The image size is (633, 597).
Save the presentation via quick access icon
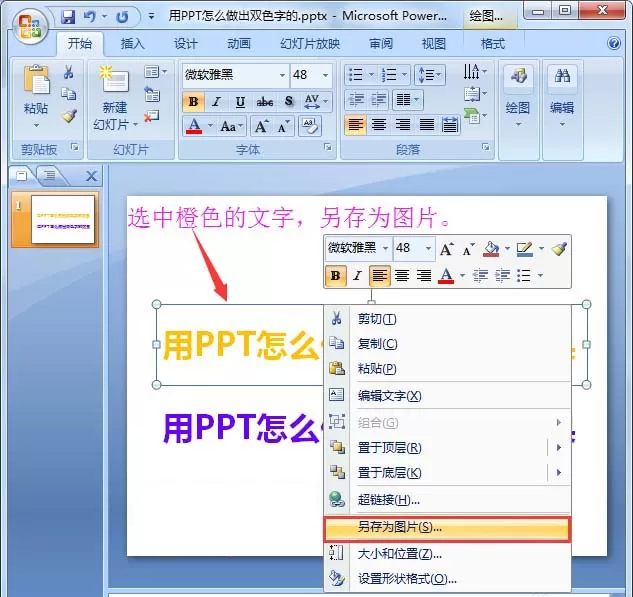click(x=68, y=17)
